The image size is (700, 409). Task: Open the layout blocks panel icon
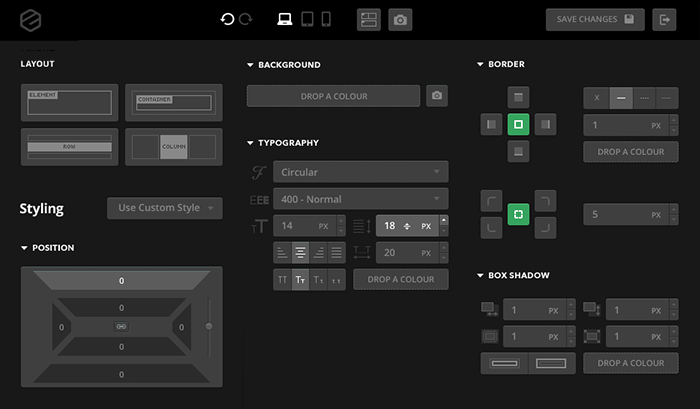369,20
